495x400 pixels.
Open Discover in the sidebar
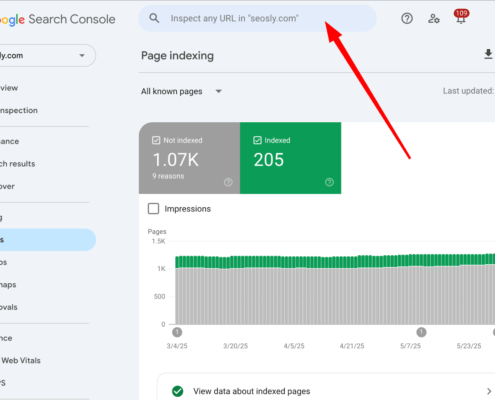7,186
